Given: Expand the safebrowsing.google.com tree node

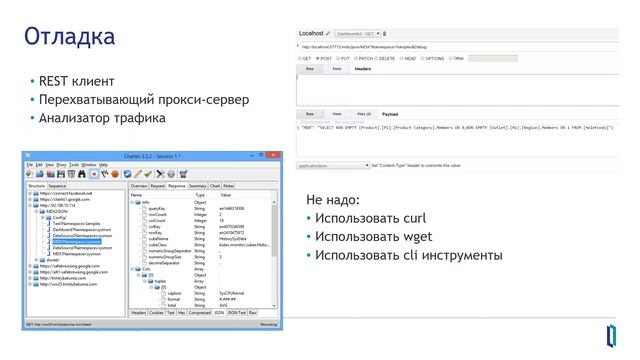Looking at the screenshot, I should click(x=30, y=266).
